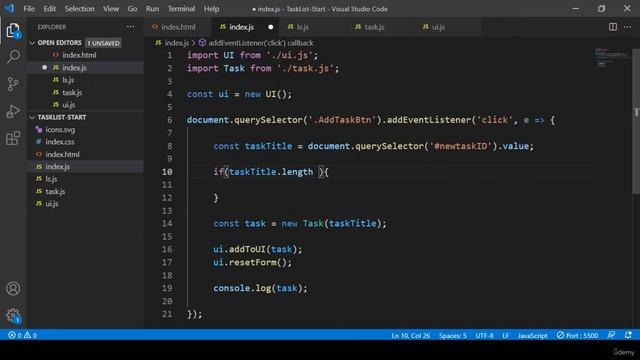Click Ln 10, Col 26 in status bar
640x360 pixels.
click(411, 336)
